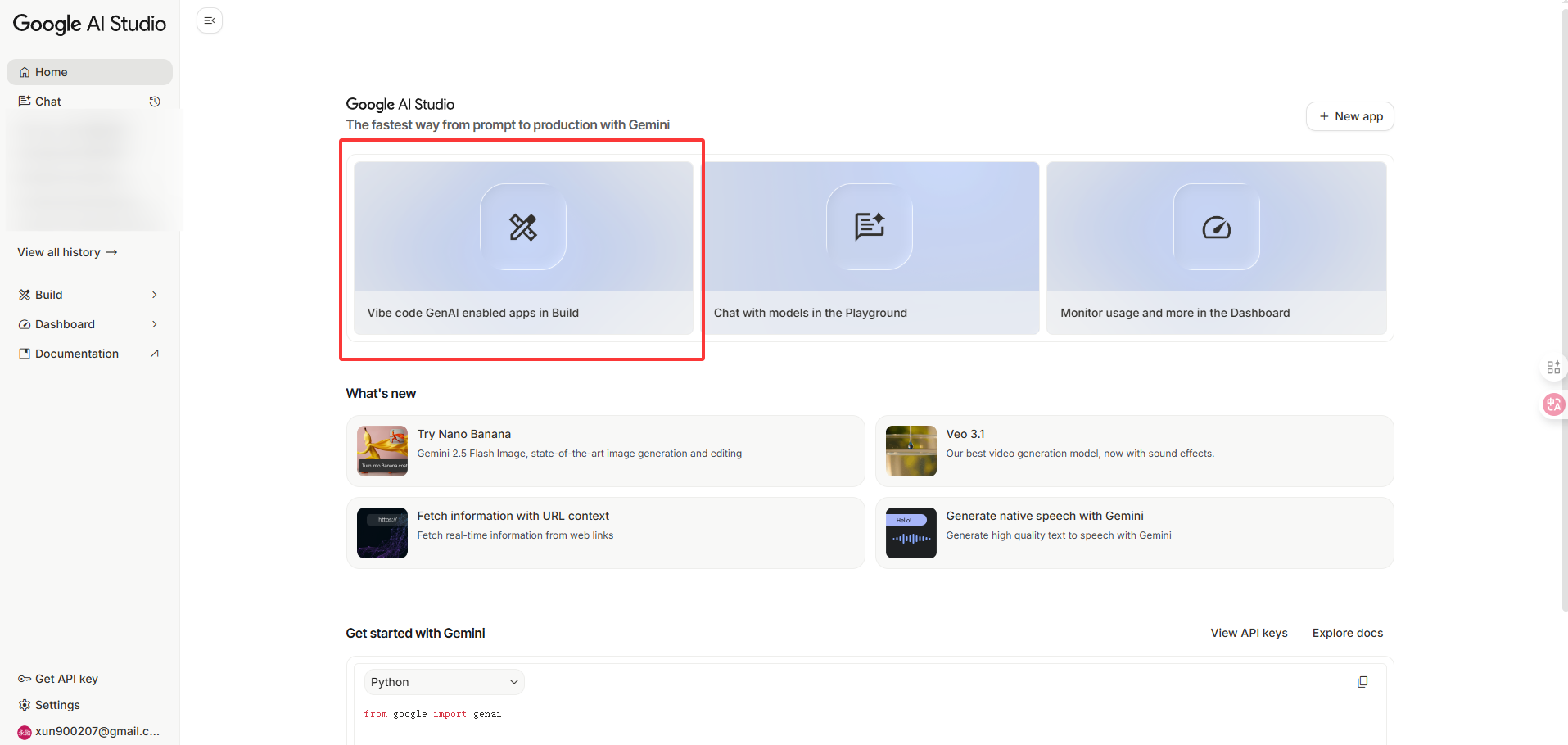Click the pink translate floating icon
This screenshot has height=745, width=1568.
coord(1553,404)
